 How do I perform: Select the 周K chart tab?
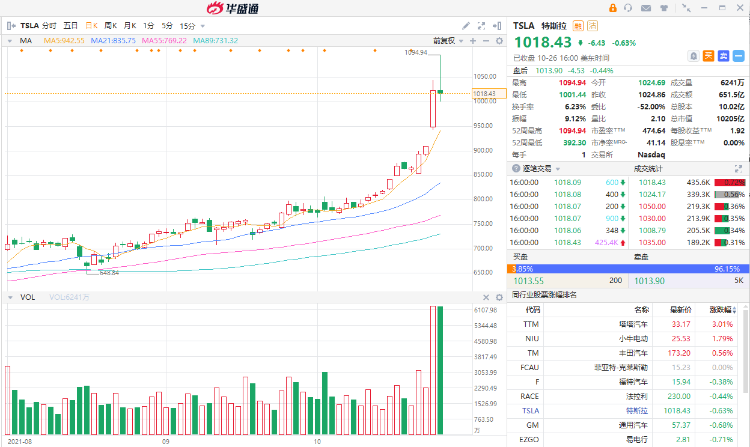point(110,26)
